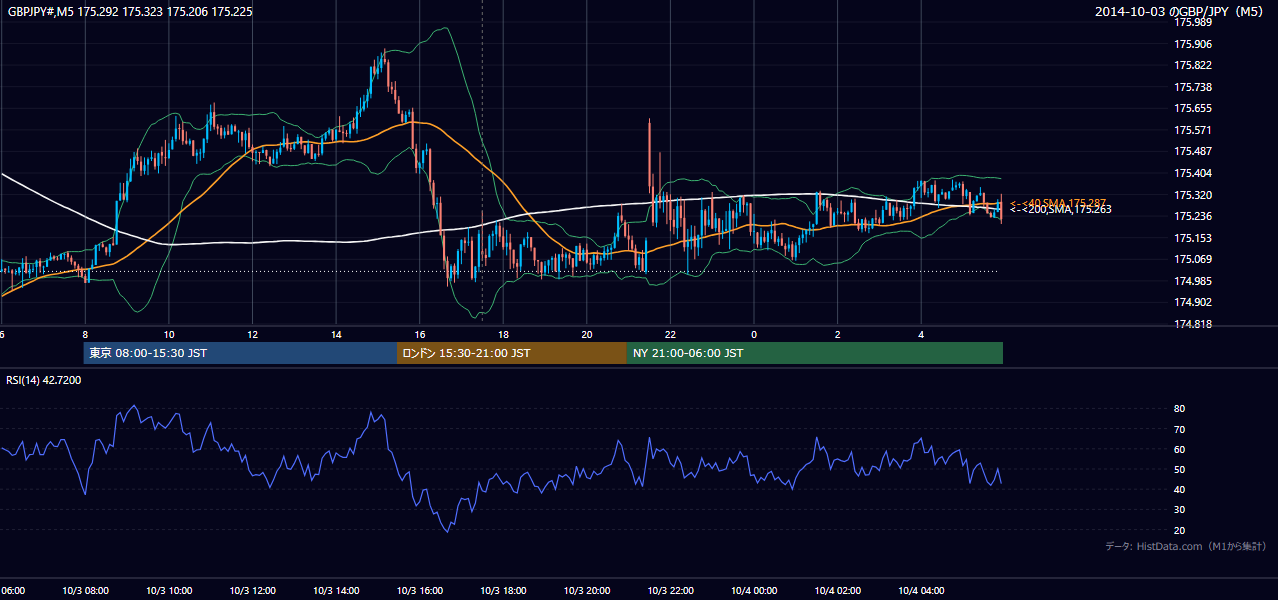Select the NY 21:00-06:00 JST session bar
This screenshot has width=1278, height=600.
815,353
